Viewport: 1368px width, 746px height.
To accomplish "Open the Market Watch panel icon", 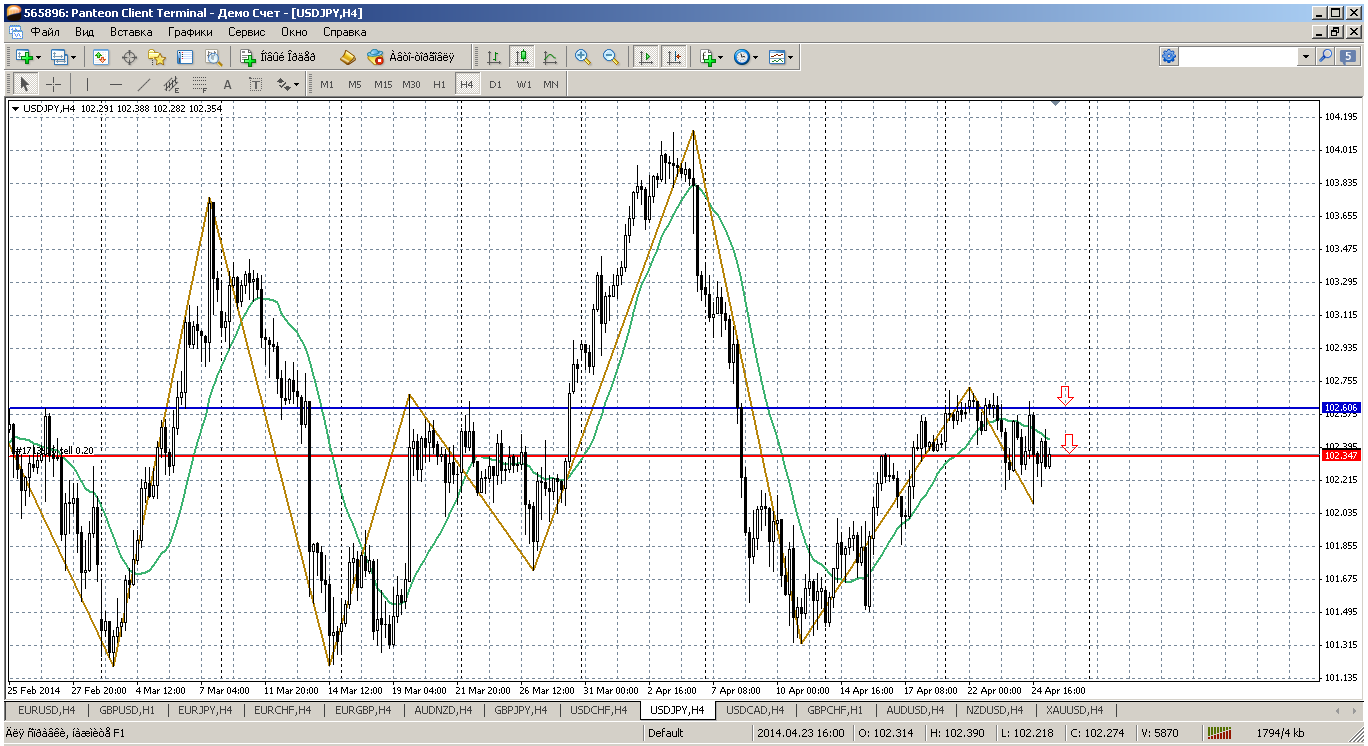I will click(x=101, y=57).
